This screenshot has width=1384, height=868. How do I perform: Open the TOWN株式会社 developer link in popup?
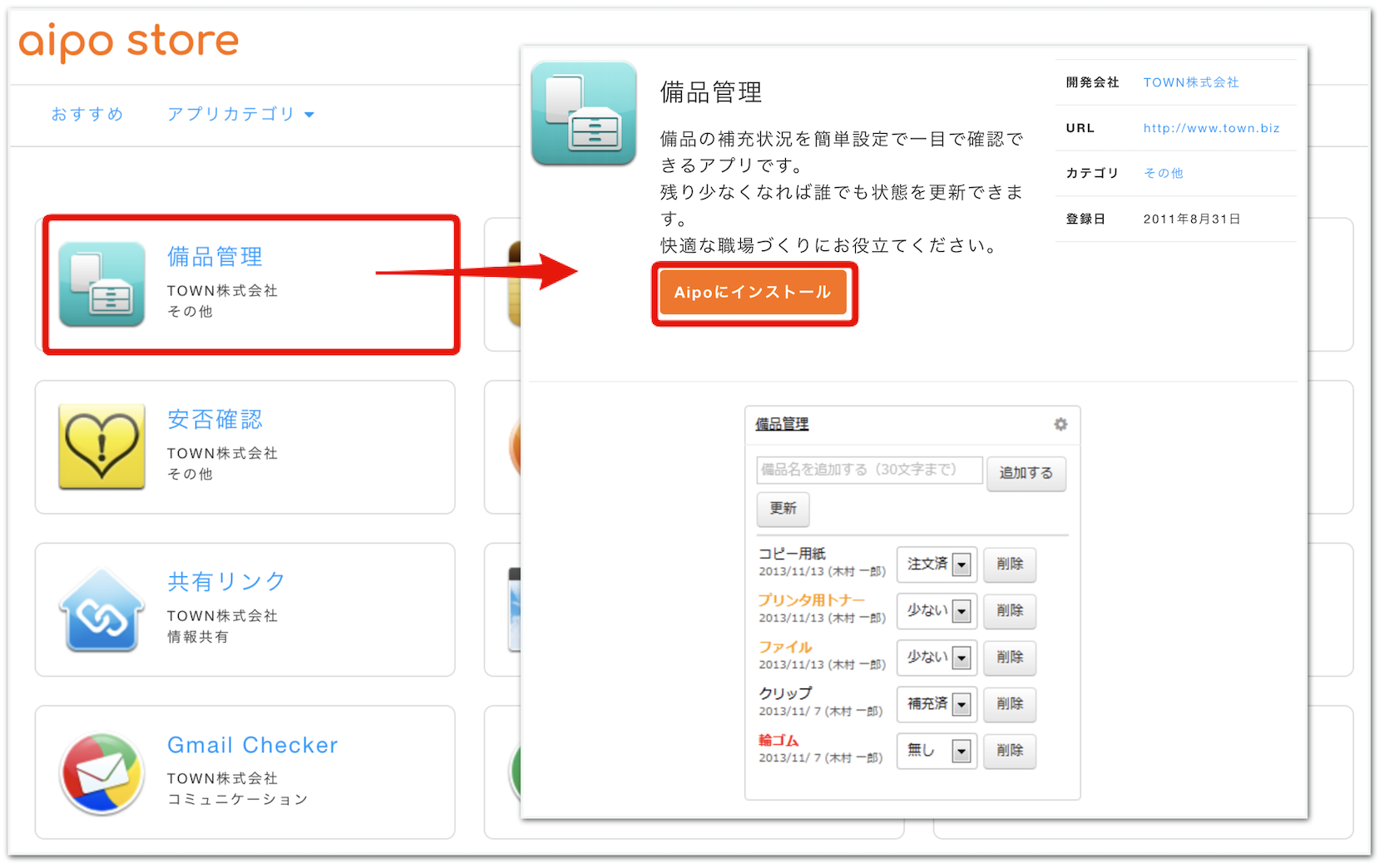[x=1191, y=82]
